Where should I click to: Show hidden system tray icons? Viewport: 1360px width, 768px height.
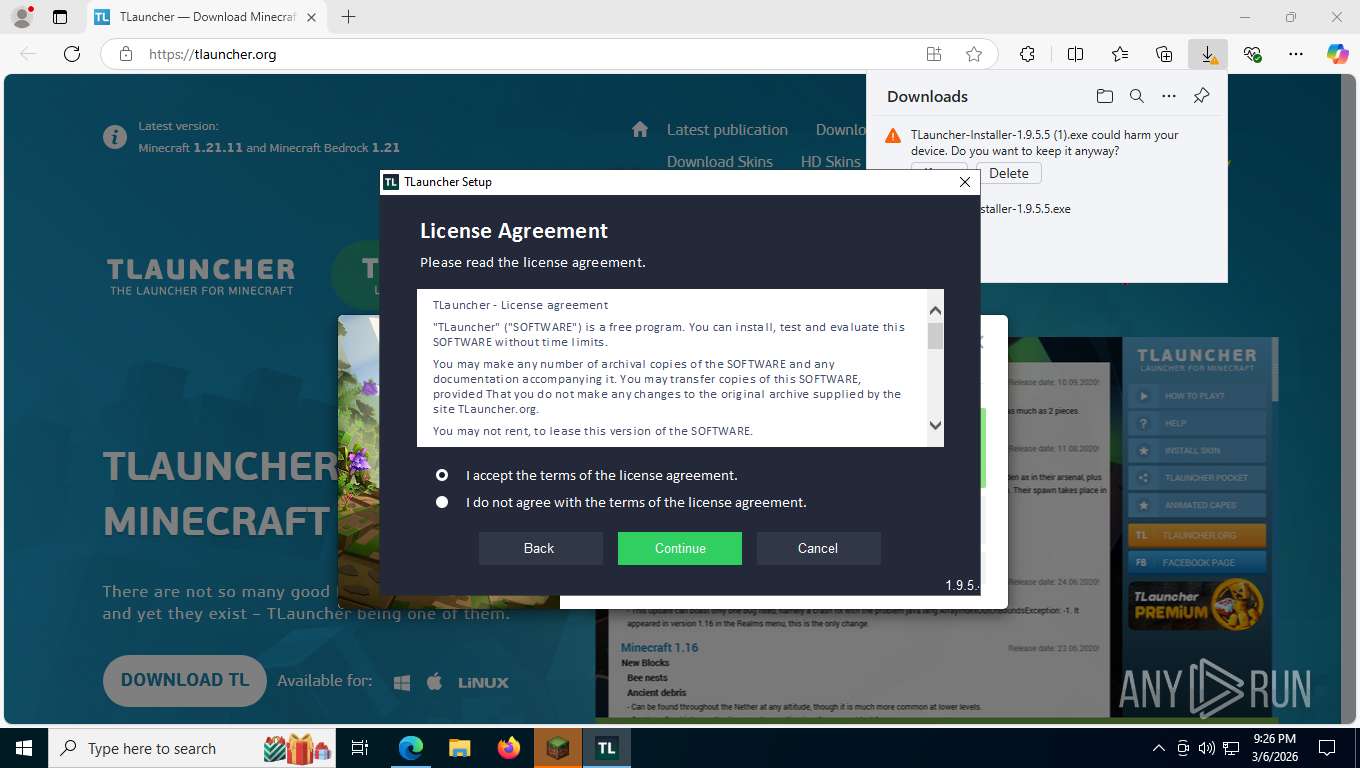coord(1159,748)
